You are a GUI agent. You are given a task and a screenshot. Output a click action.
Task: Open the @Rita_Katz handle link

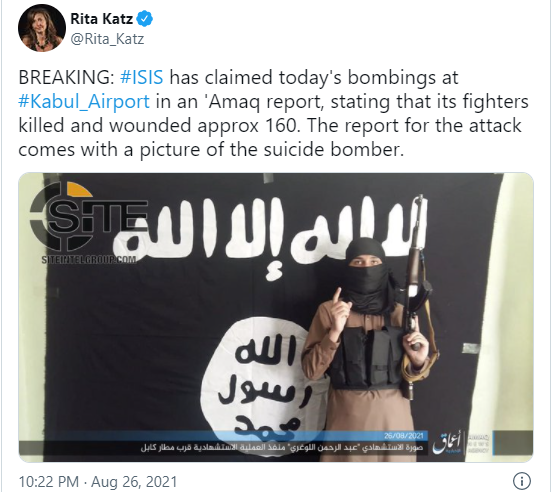(107, 38)
